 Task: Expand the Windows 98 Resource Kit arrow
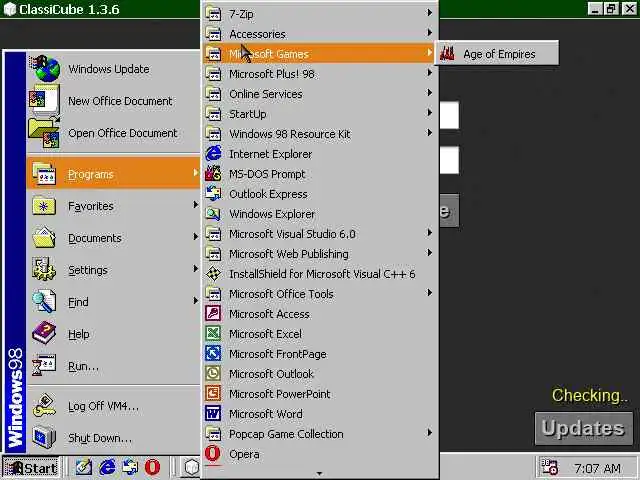pos(429,133)
